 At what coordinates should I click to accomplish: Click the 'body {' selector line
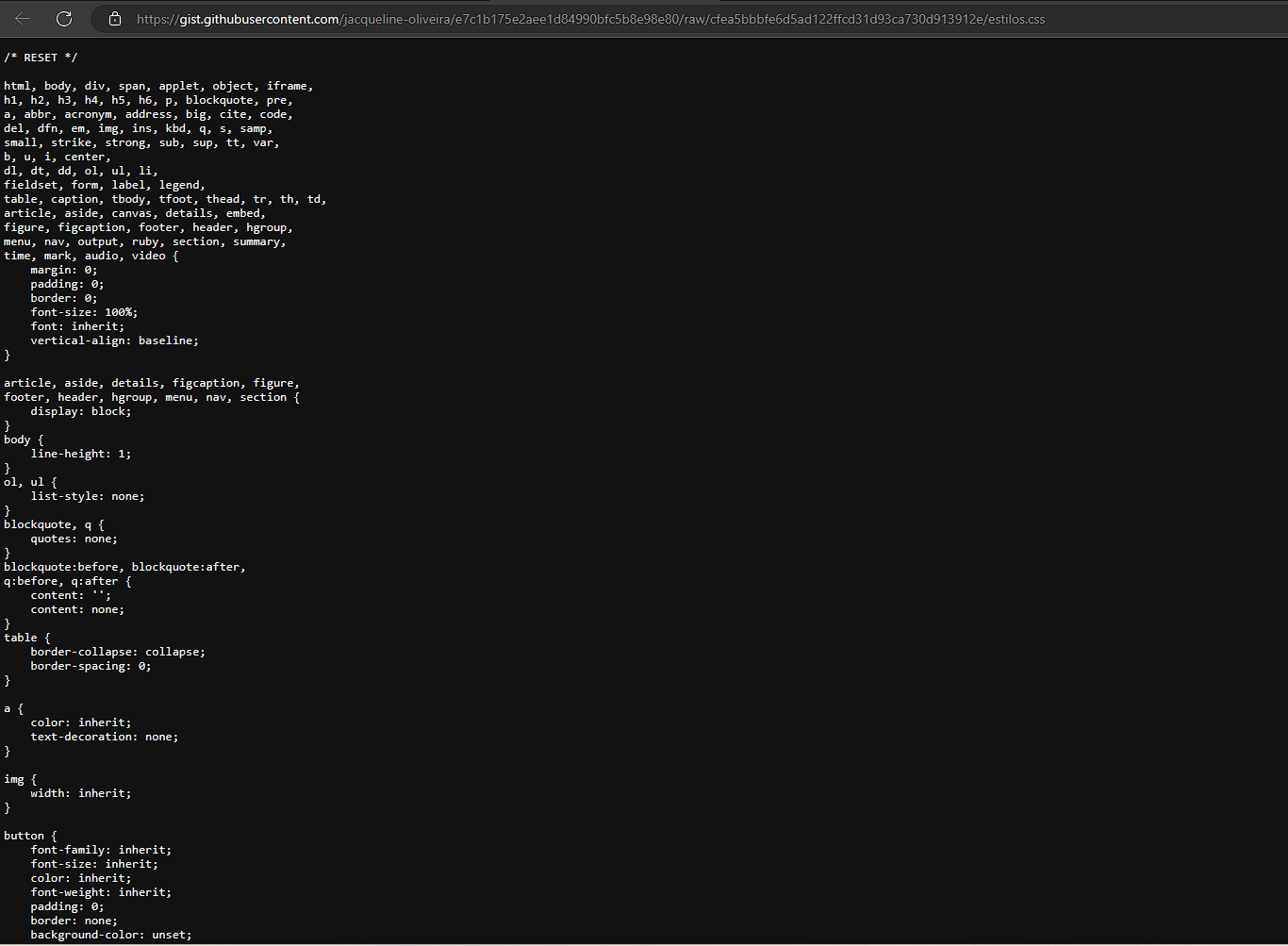click(24, 440)
